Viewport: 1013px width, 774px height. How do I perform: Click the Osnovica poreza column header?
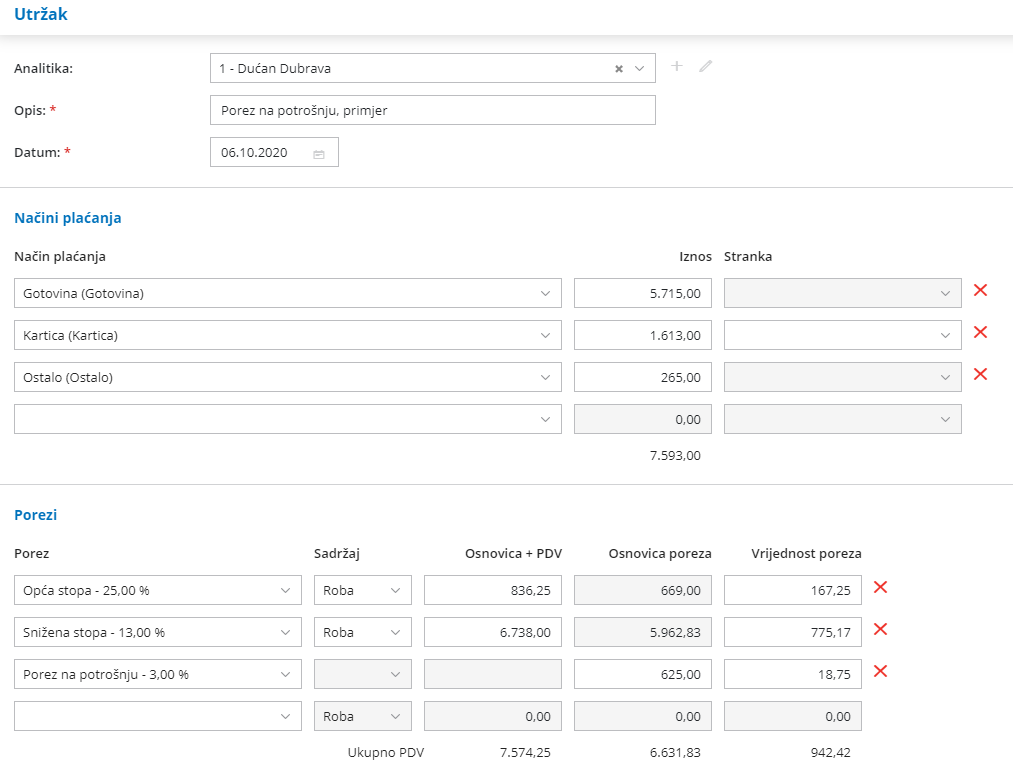click(x=660, y=554)
